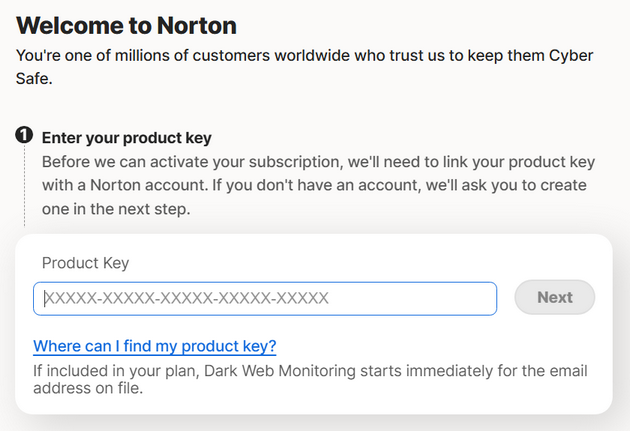Click the XXXXX placeholder text in the key field
The height and width of the screenshot is (431, 630).
coord(187,298)
